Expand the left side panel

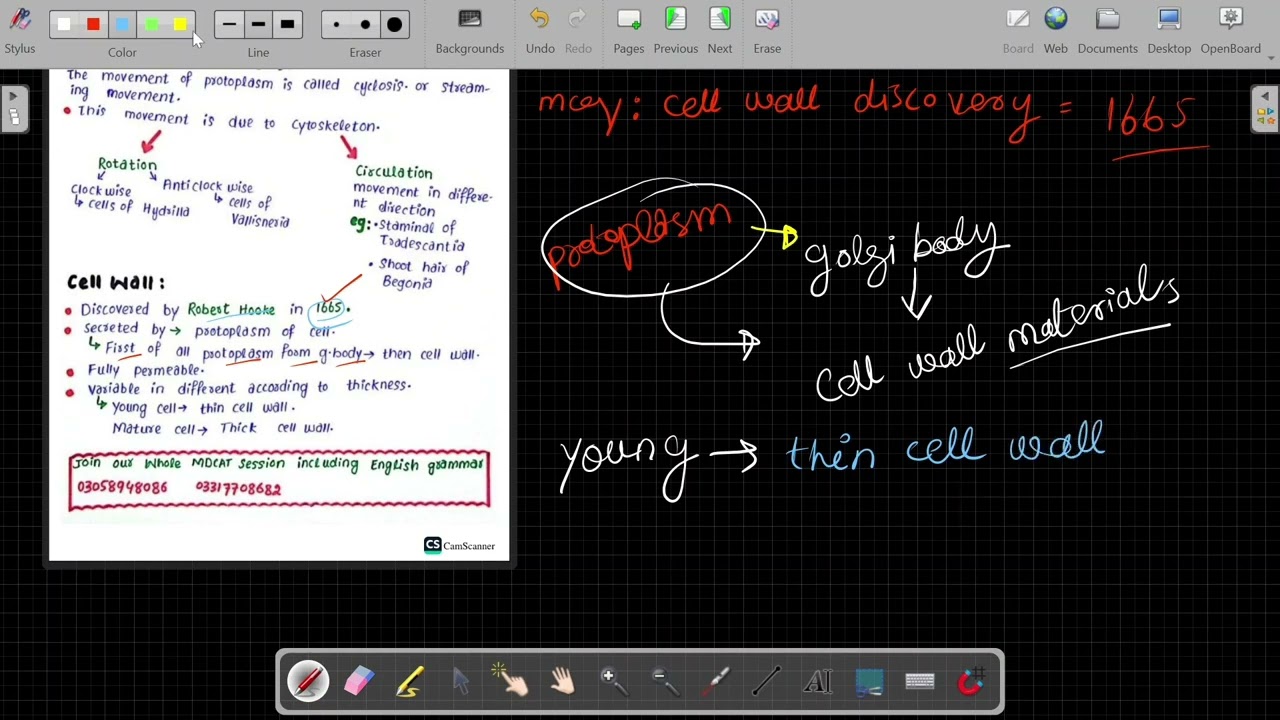click(x=14, y=109)
